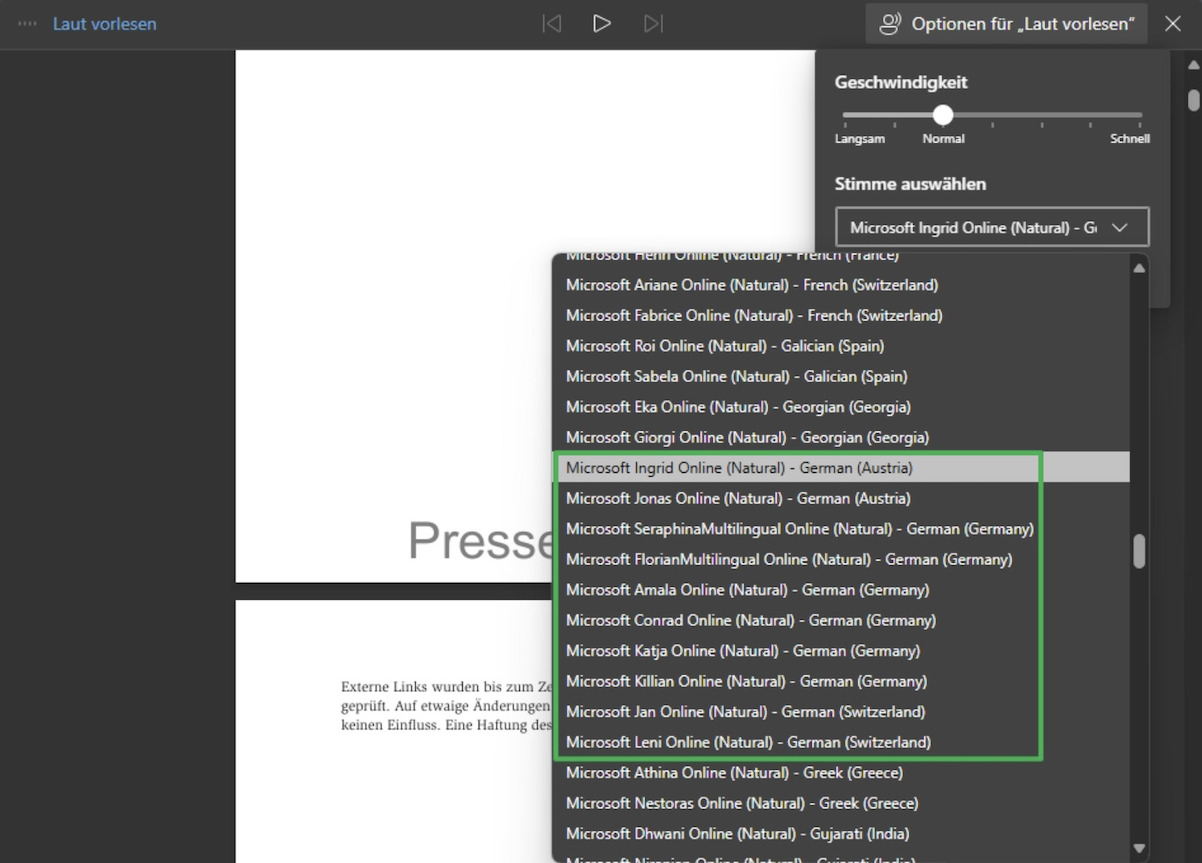The height and width of the screenshot is (863, 1202).
Task: Click the Normal speed label
Action: tap(943, 139)
